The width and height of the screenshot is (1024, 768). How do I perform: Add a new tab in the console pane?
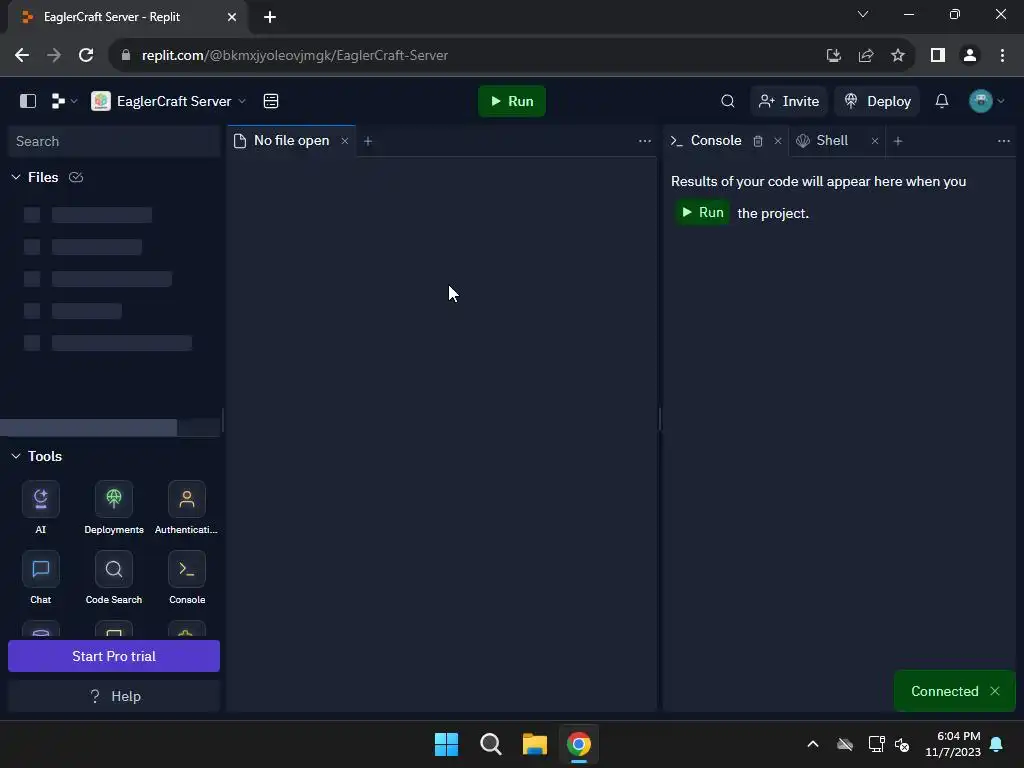[898, 141]
